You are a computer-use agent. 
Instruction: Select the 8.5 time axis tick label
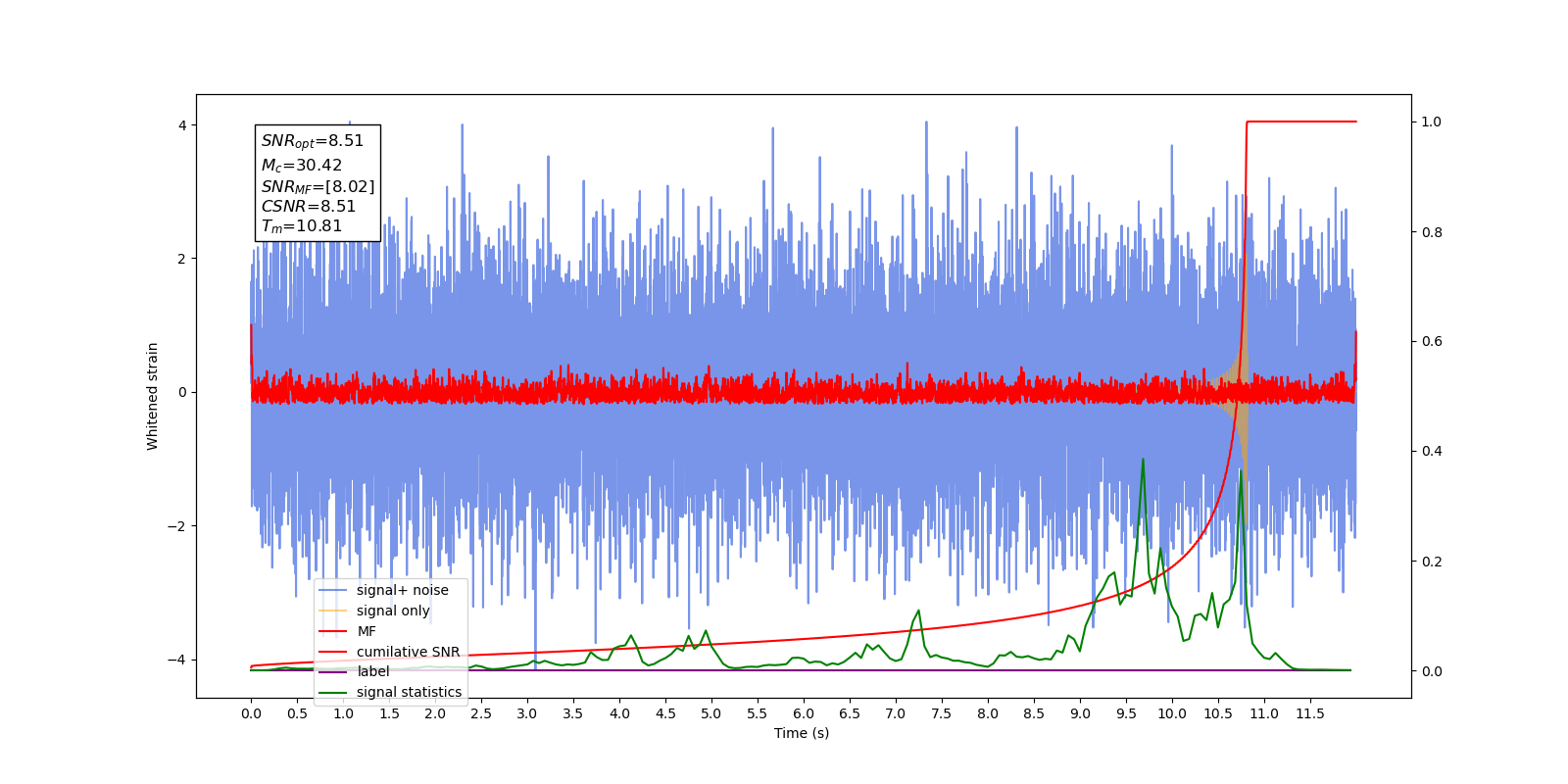(1034, 713)
